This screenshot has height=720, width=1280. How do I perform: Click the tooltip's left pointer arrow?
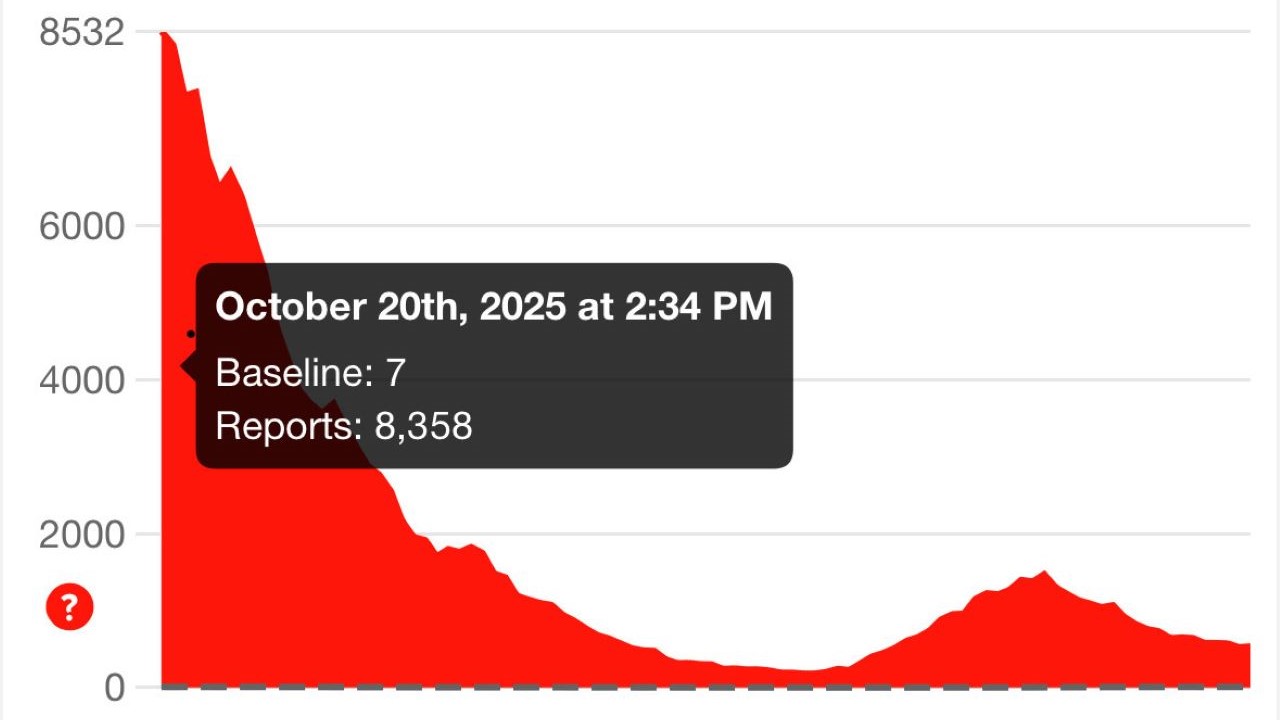pyautogui.click(x=188, y=366)
